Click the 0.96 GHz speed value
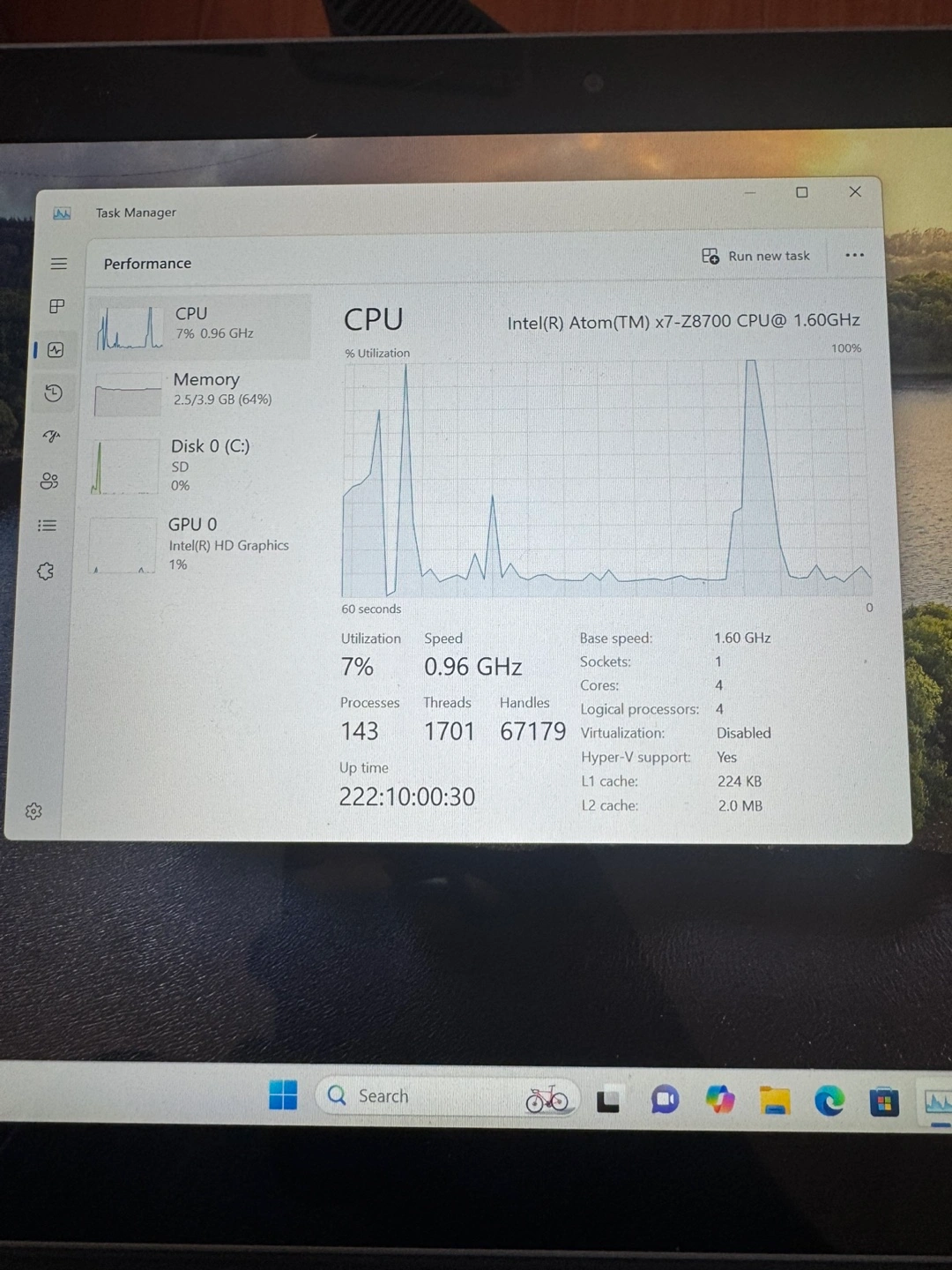The image size is (952, 1270). (x=473, y=667)
